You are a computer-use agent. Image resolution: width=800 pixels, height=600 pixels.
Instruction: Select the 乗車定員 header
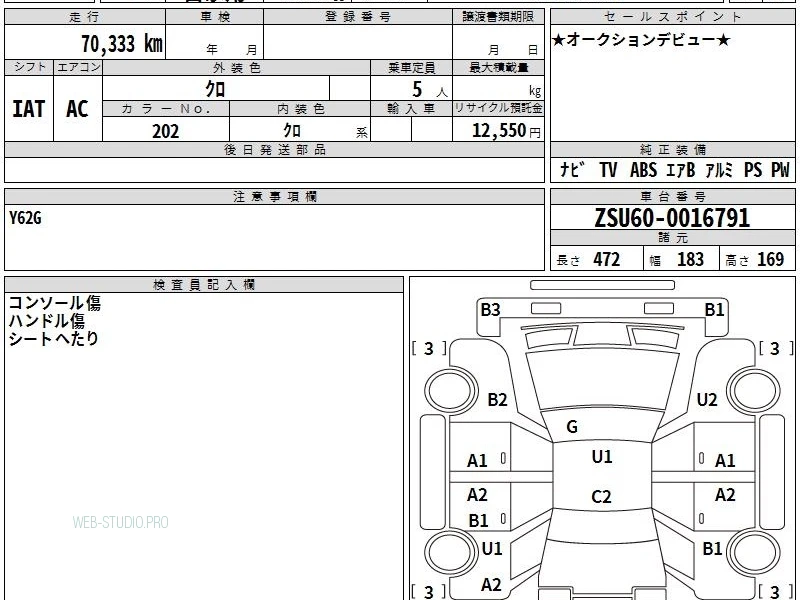tap(411, 67)
